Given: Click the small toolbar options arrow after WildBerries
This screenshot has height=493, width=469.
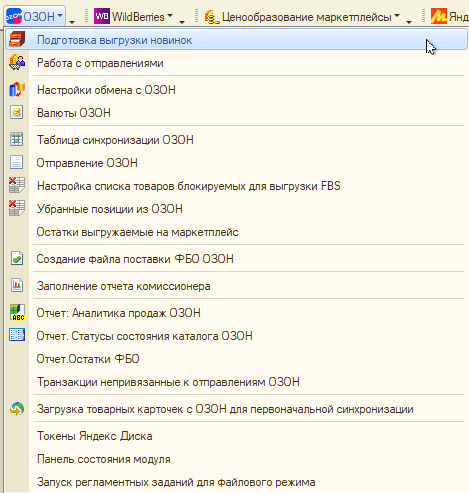Looking at the screenshot, I should tap(182, 22).
